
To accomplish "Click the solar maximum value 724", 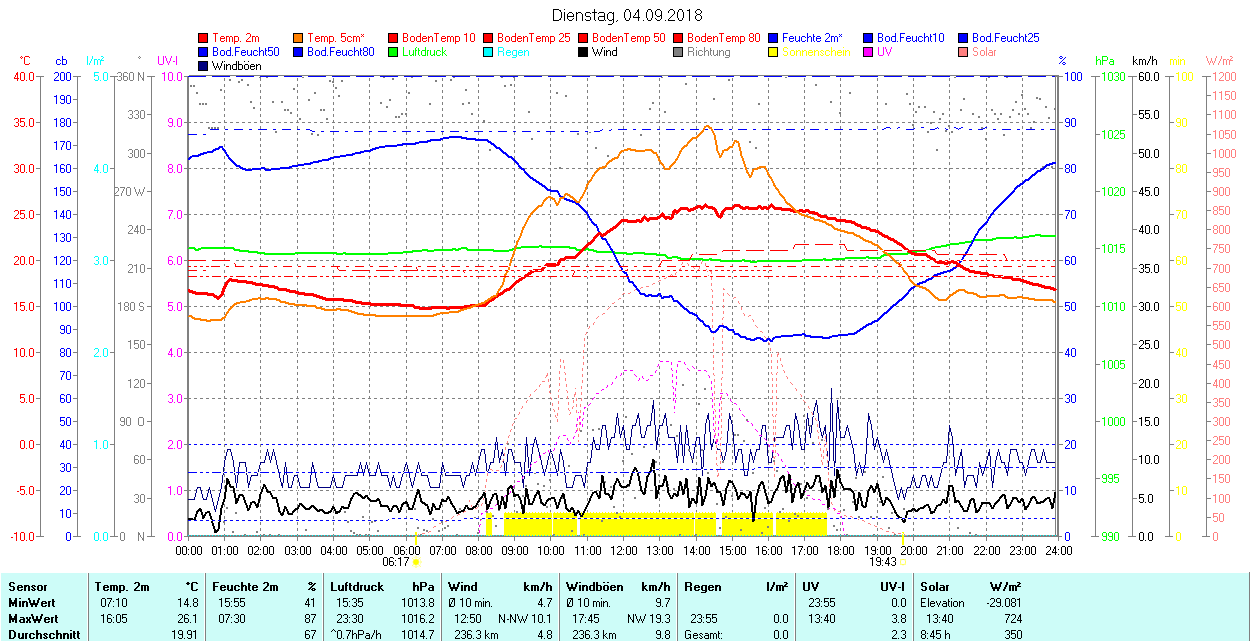I will 1012,619.
